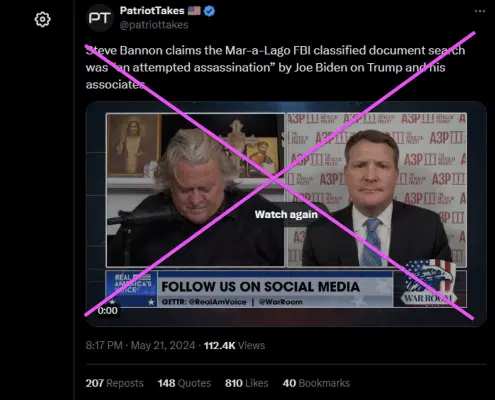Open the three-dot more options menu
Viewport: 495px width, 400px height.
click(x=480, y=11)
